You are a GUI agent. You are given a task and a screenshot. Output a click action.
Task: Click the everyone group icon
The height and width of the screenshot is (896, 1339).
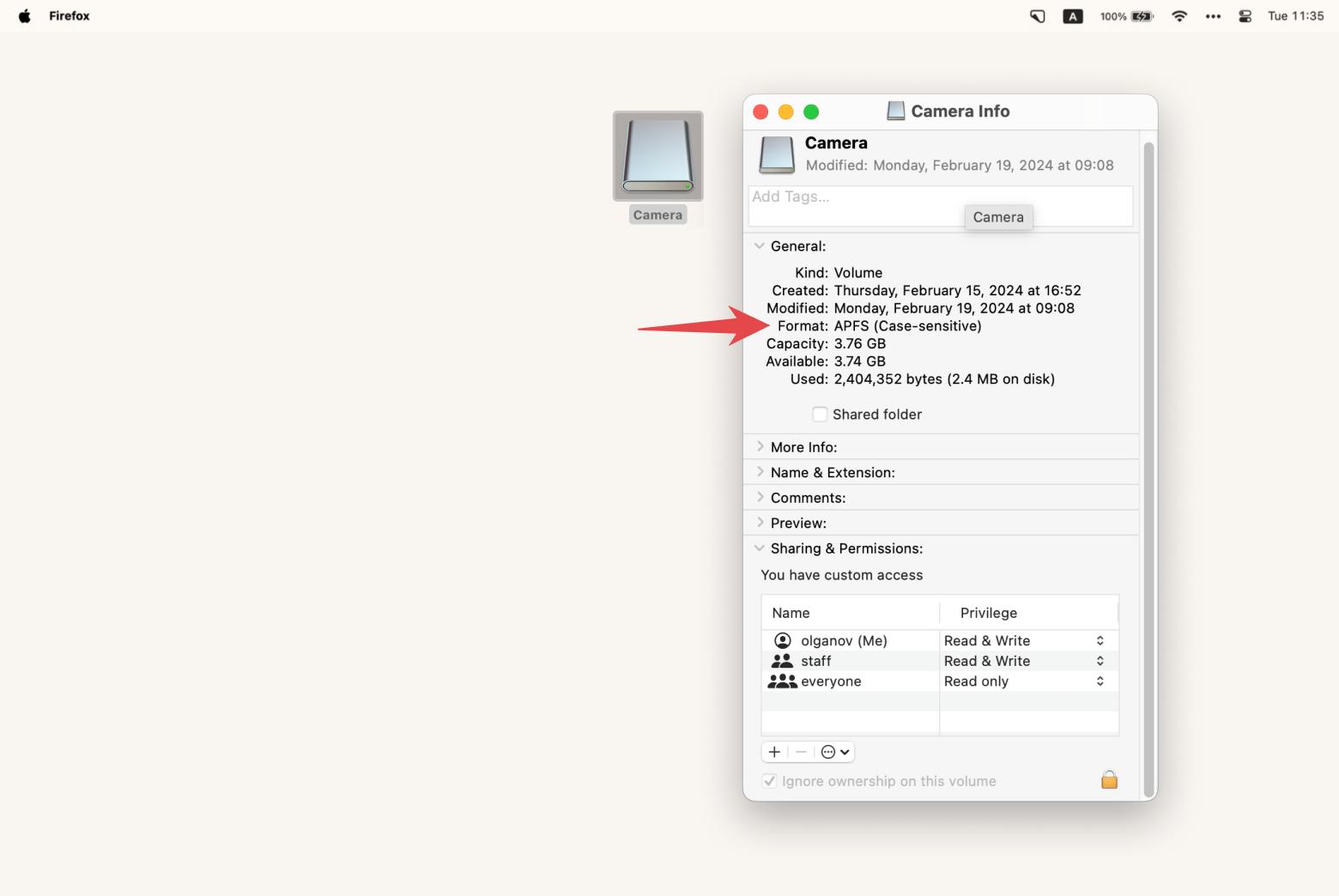coord(782,681)
